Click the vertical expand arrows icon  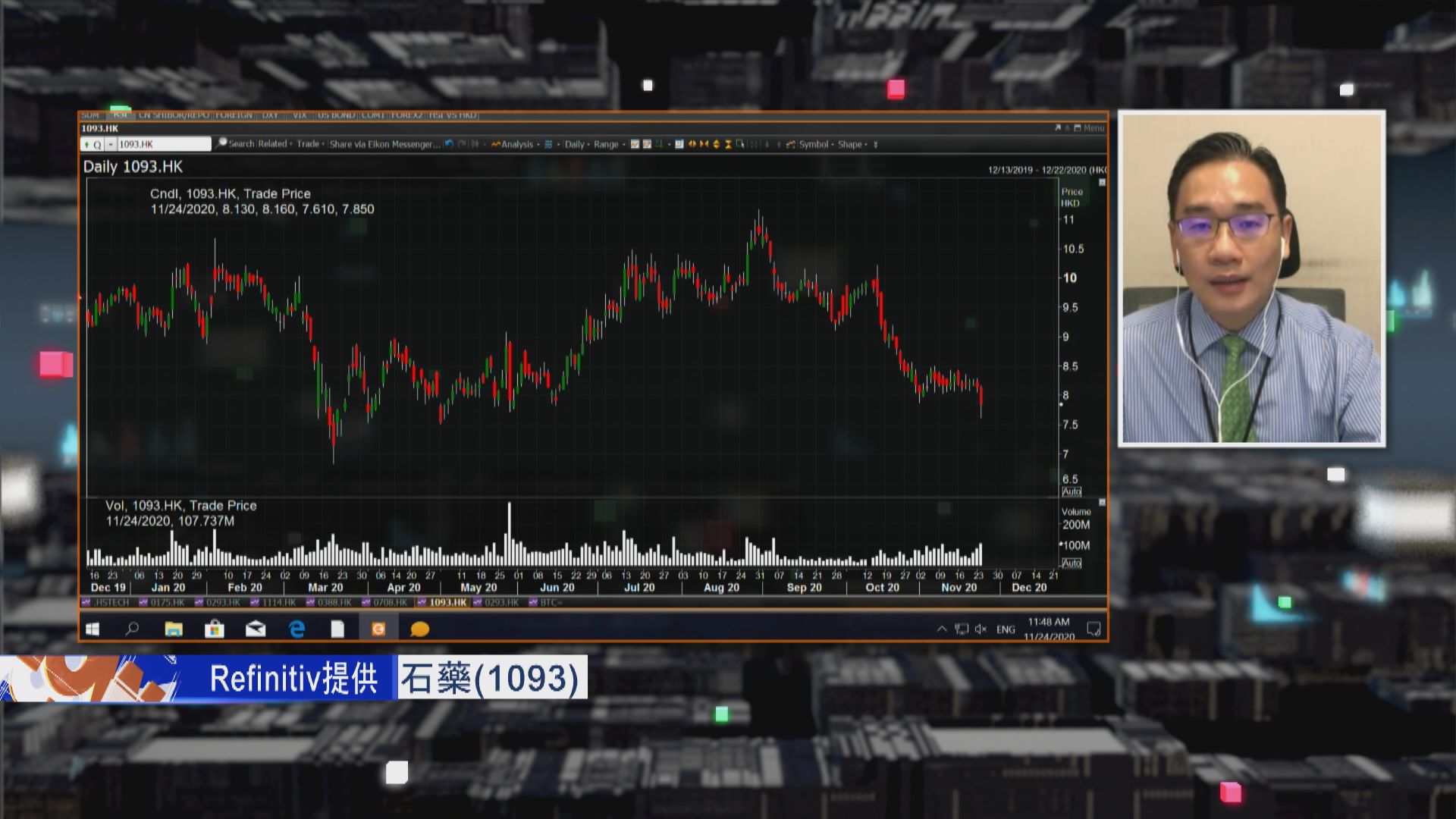coord(716,144)
